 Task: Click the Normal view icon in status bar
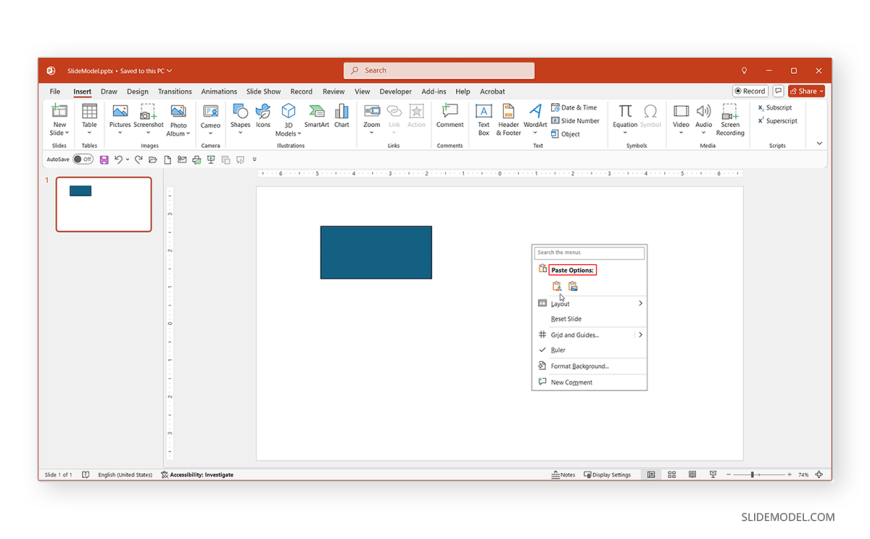coord(651,475)
